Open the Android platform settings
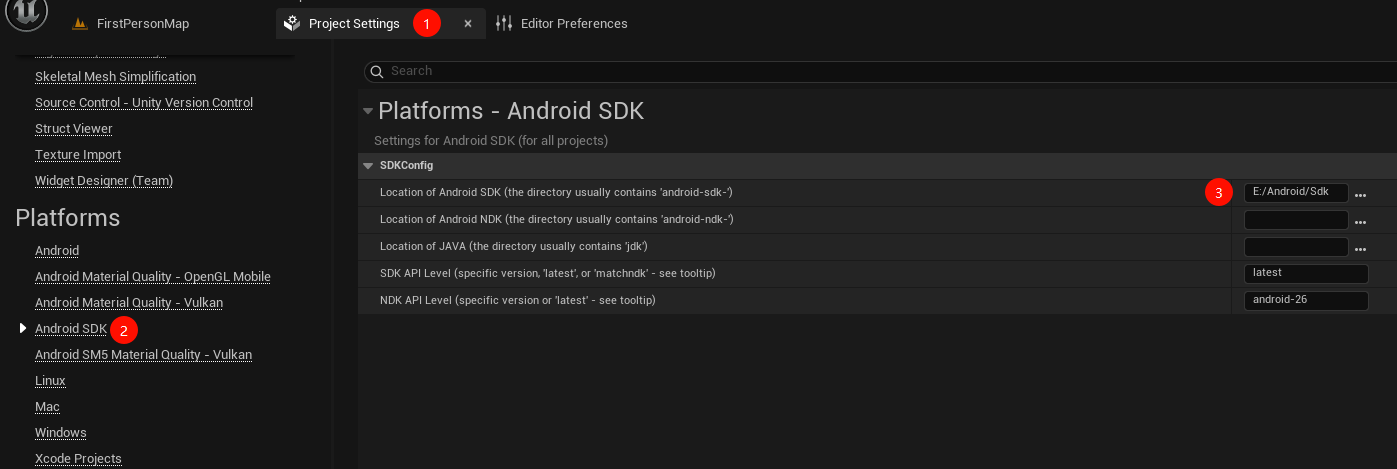Screen dimensions: 1397x469 pos(57,251)
